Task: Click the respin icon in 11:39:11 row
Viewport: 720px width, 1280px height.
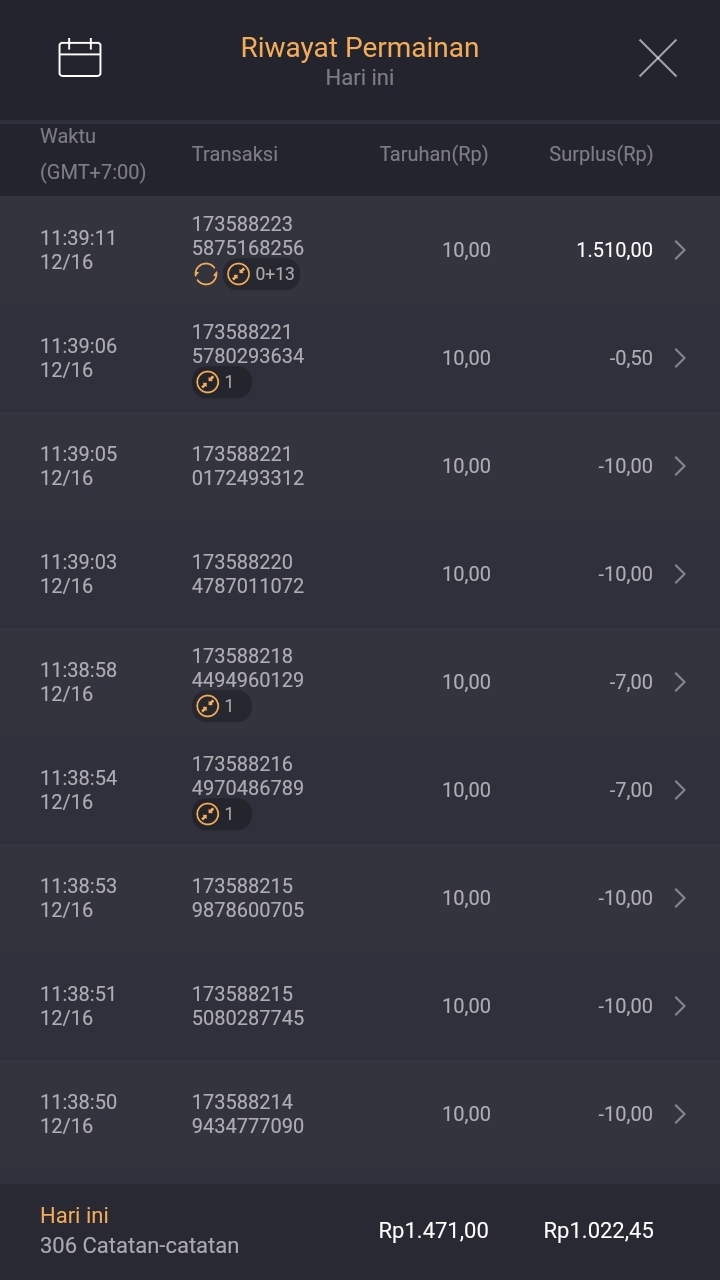Action: click(205, 274)
